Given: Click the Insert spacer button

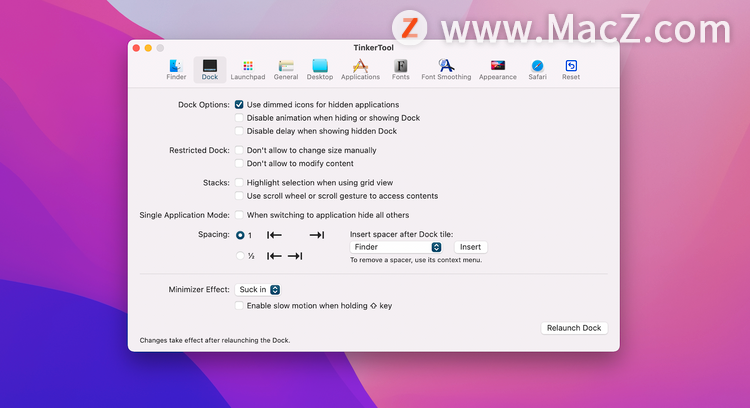Looking at the screenshot, I should (x=470, y=247).
